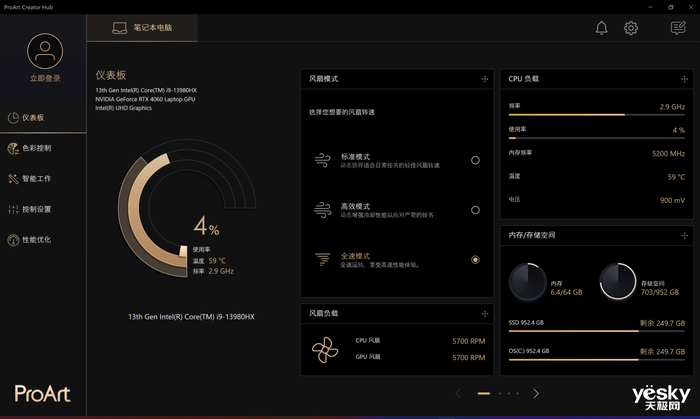700x419 pixels.
Task: Open the notifications bell icon
Action: pos(601,28)
